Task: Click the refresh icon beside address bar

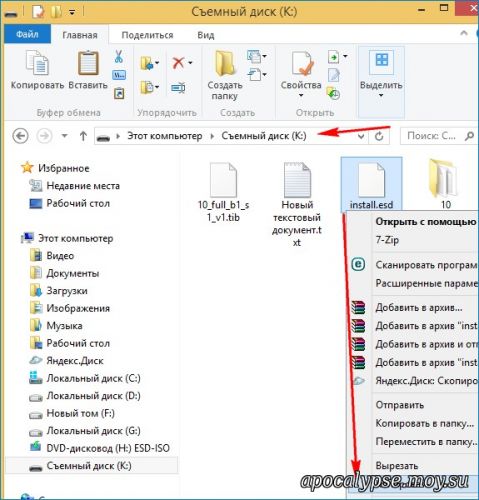Action: point(379,136)
